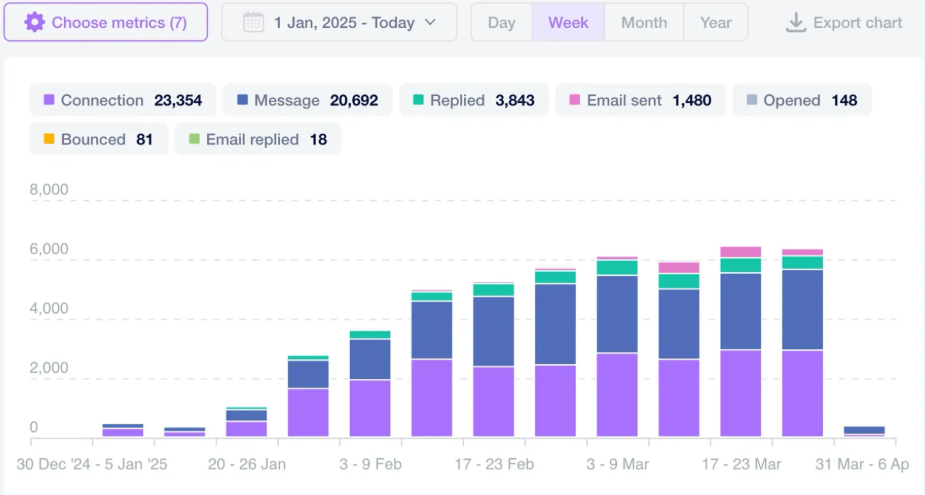Hide the Replied series in legend
This screenshot has width=925, height=495.
pos(474,100)
